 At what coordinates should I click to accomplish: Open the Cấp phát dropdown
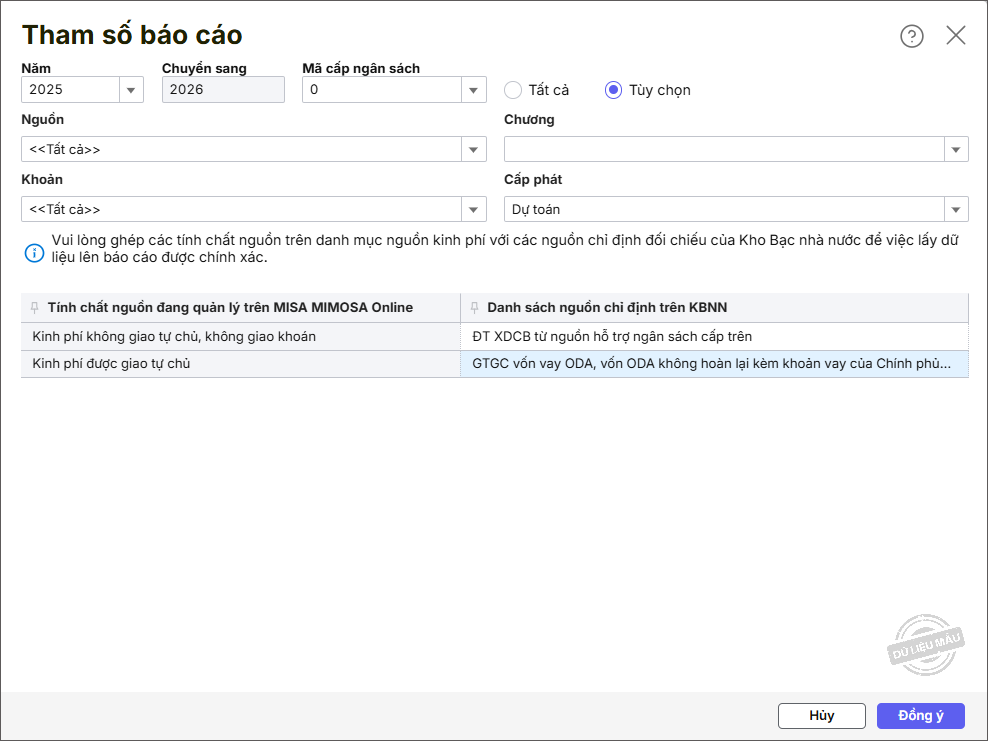click(956, 210)
